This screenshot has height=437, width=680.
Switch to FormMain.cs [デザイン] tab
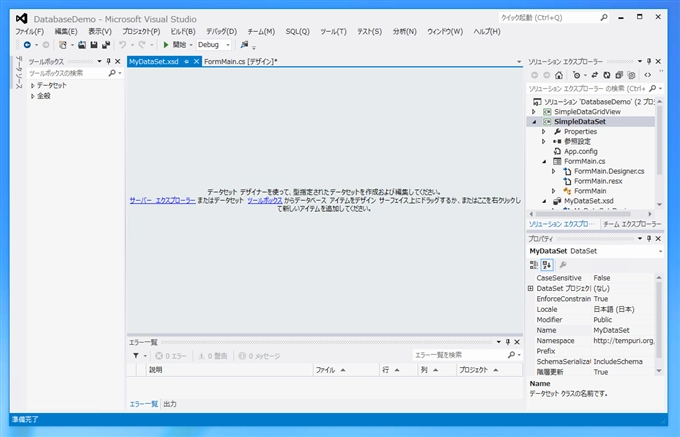pos(241,62)
